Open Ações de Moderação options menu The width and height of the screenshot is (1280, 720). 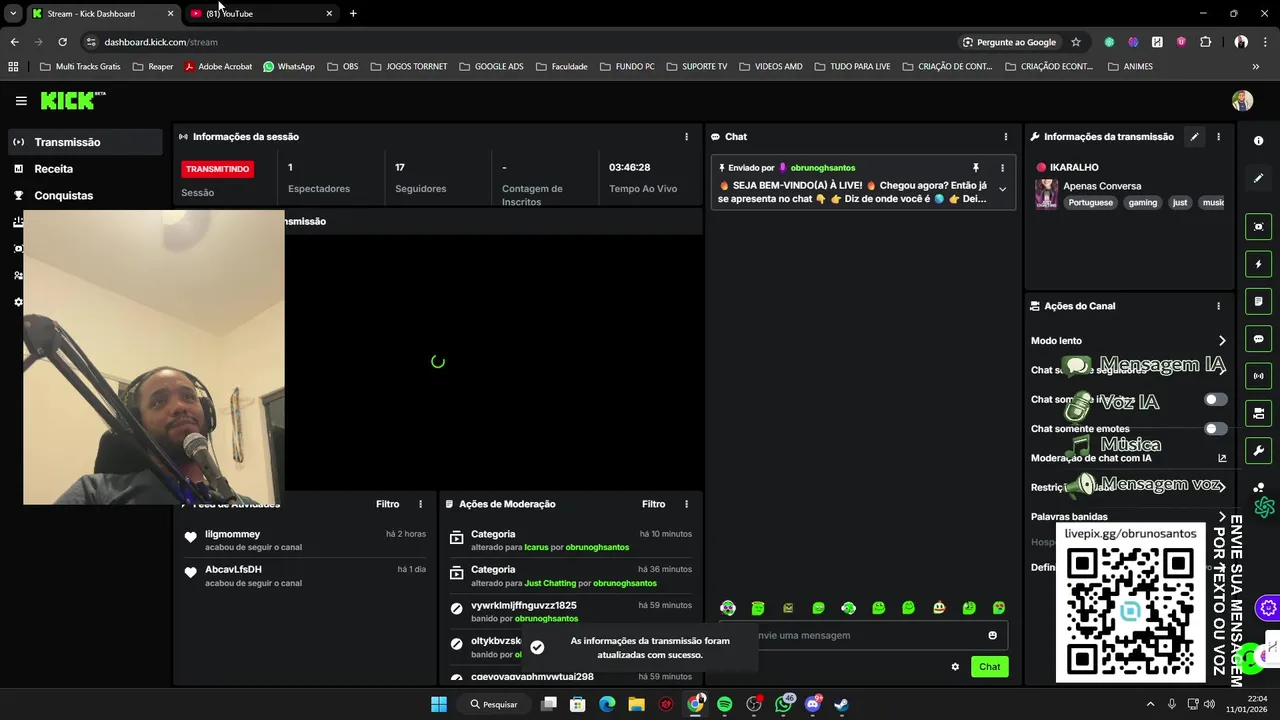tap(686, 504)
